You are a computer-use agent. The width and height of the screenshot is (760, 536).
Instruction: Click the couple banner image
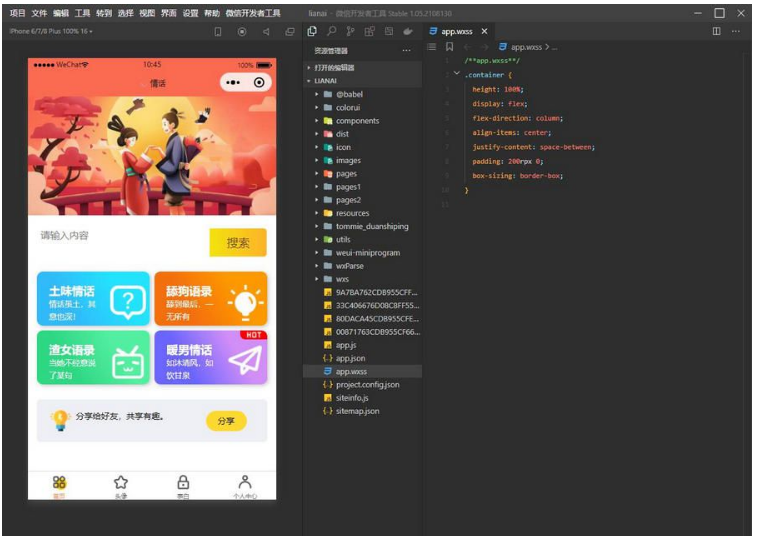click(x=152, y=155)
